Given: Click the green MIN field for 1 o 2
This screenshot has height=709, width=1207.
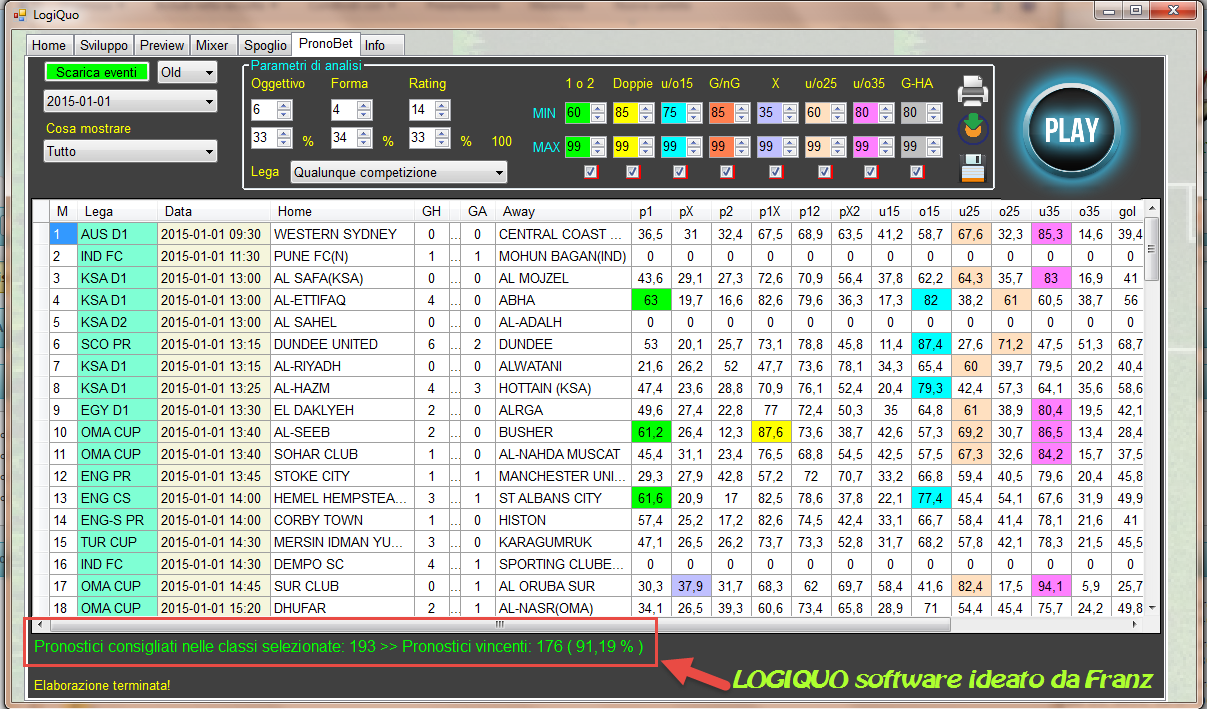Looking at the screenshot, I should click(577, 114).
